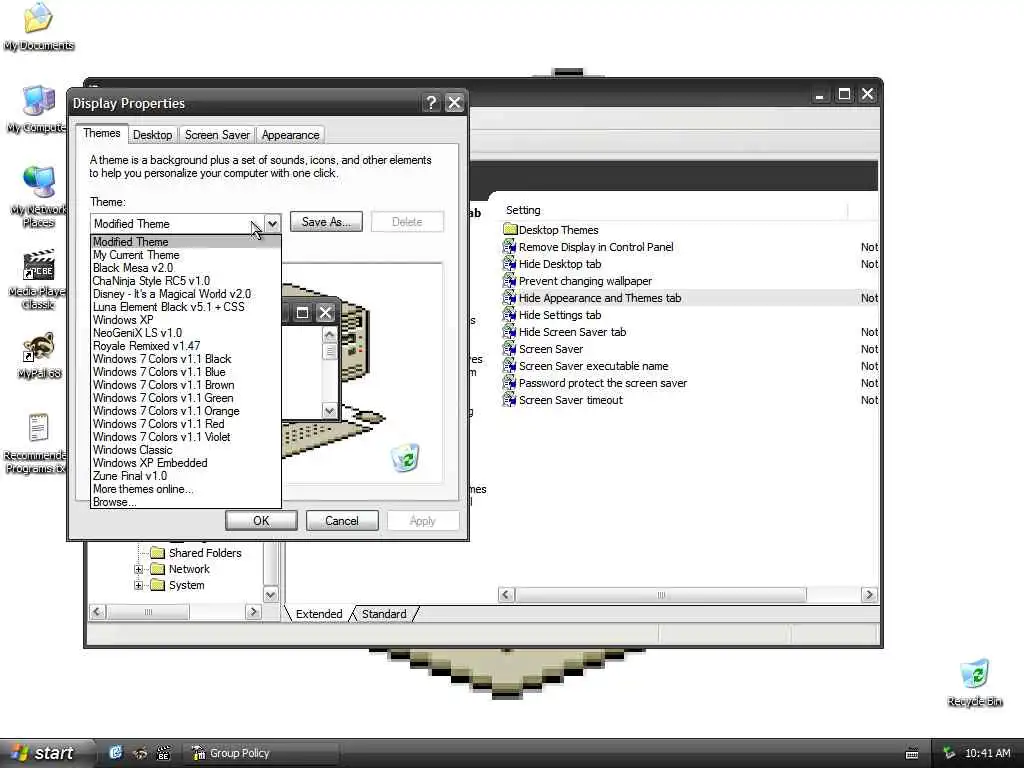Click policy icon next to Hide Screen Saver tab
1024x768 pixels.
click(x=509, y=332)
